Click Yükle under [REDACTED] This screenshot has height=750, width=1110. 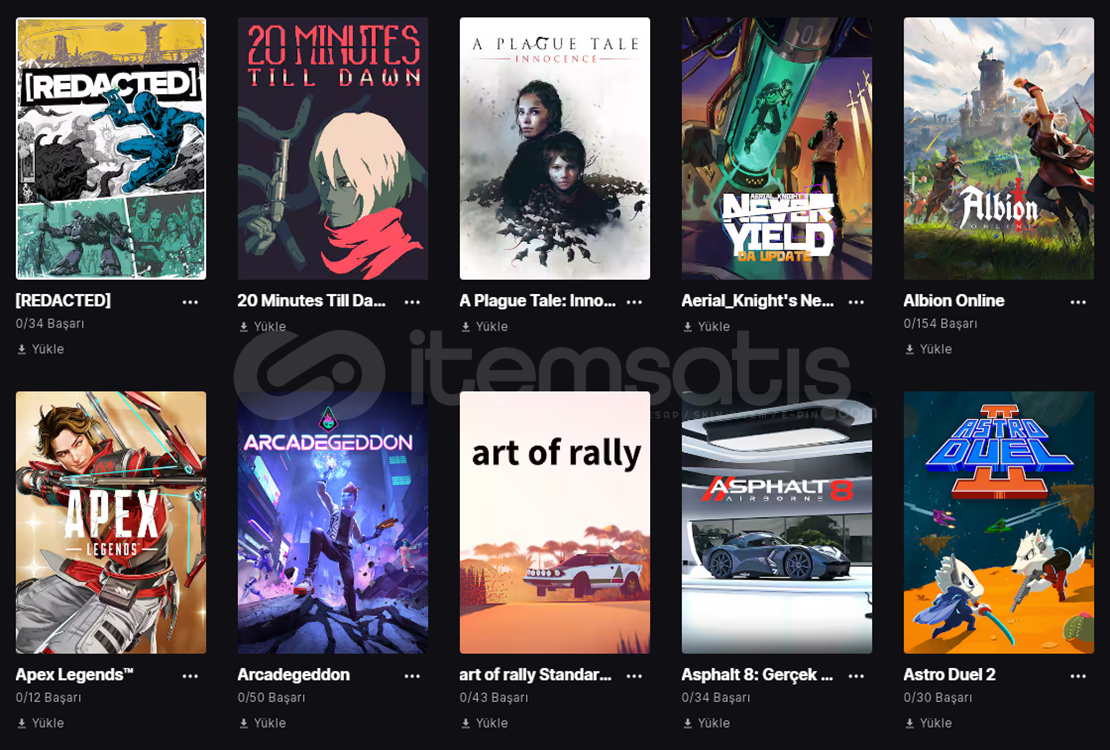pyautogui.click(x=40, y=349)
